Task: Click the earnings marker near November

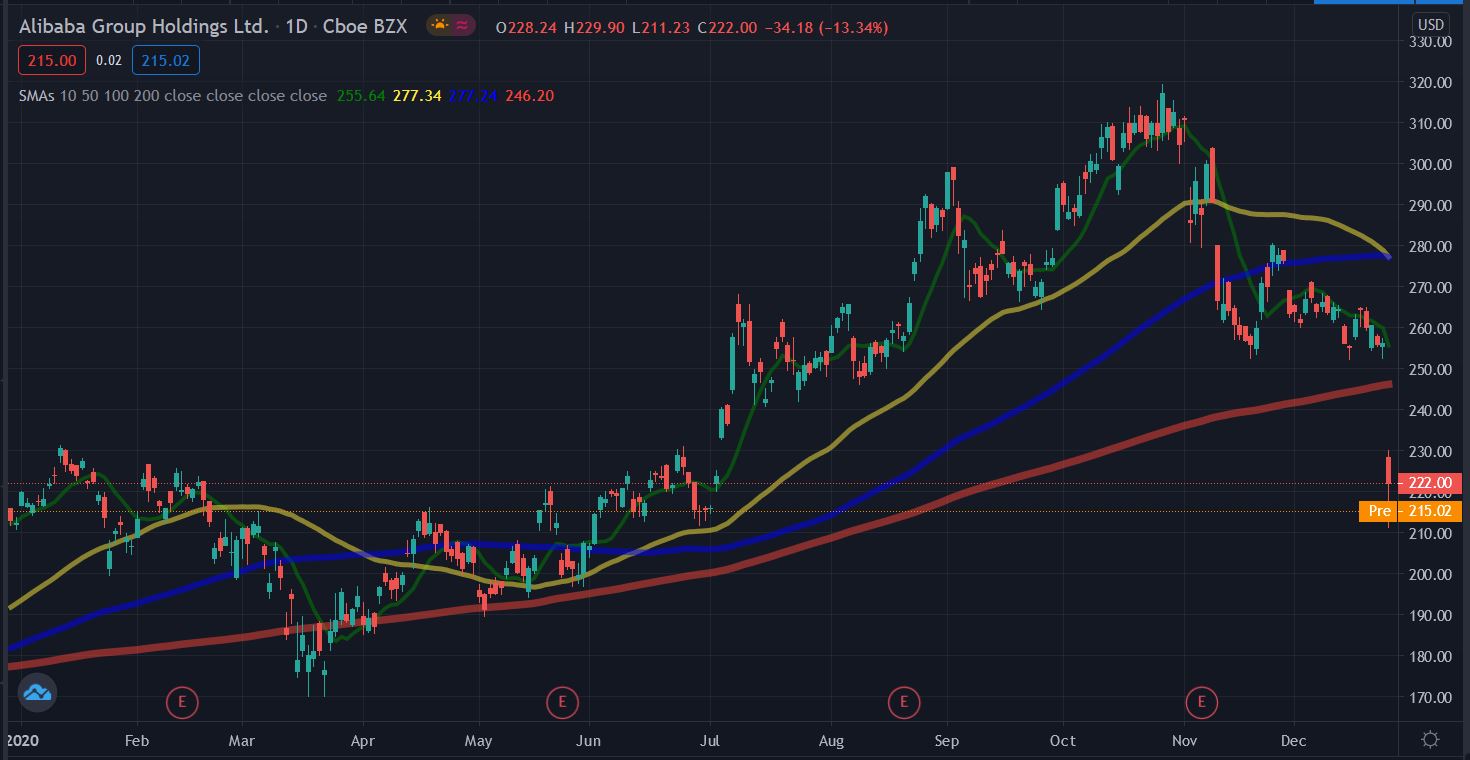Action: point(1201,703)
